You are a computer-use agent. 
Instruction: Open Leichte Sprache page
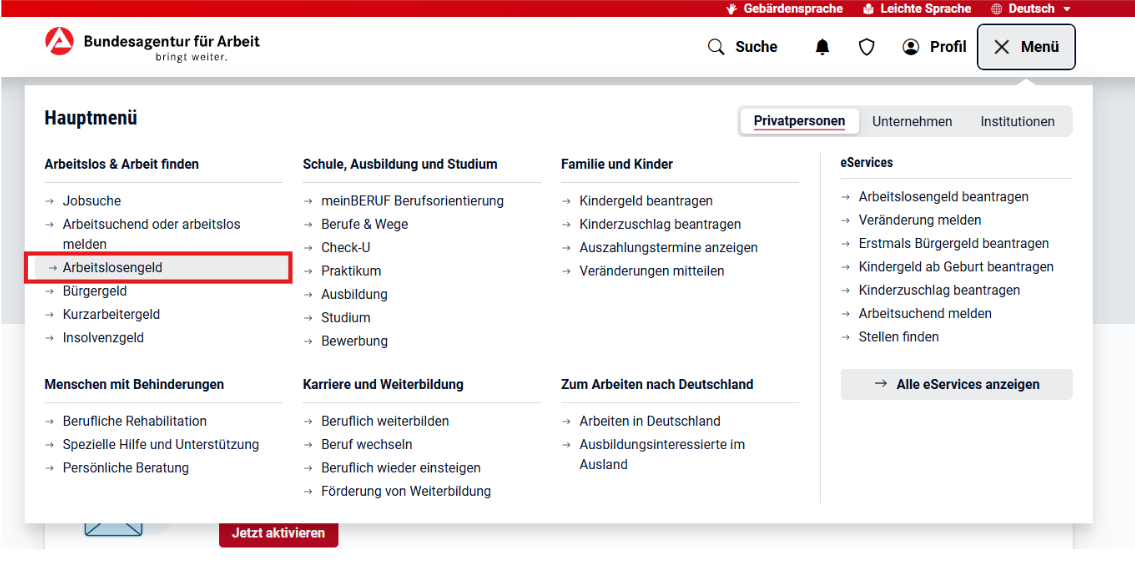[916, 9]
